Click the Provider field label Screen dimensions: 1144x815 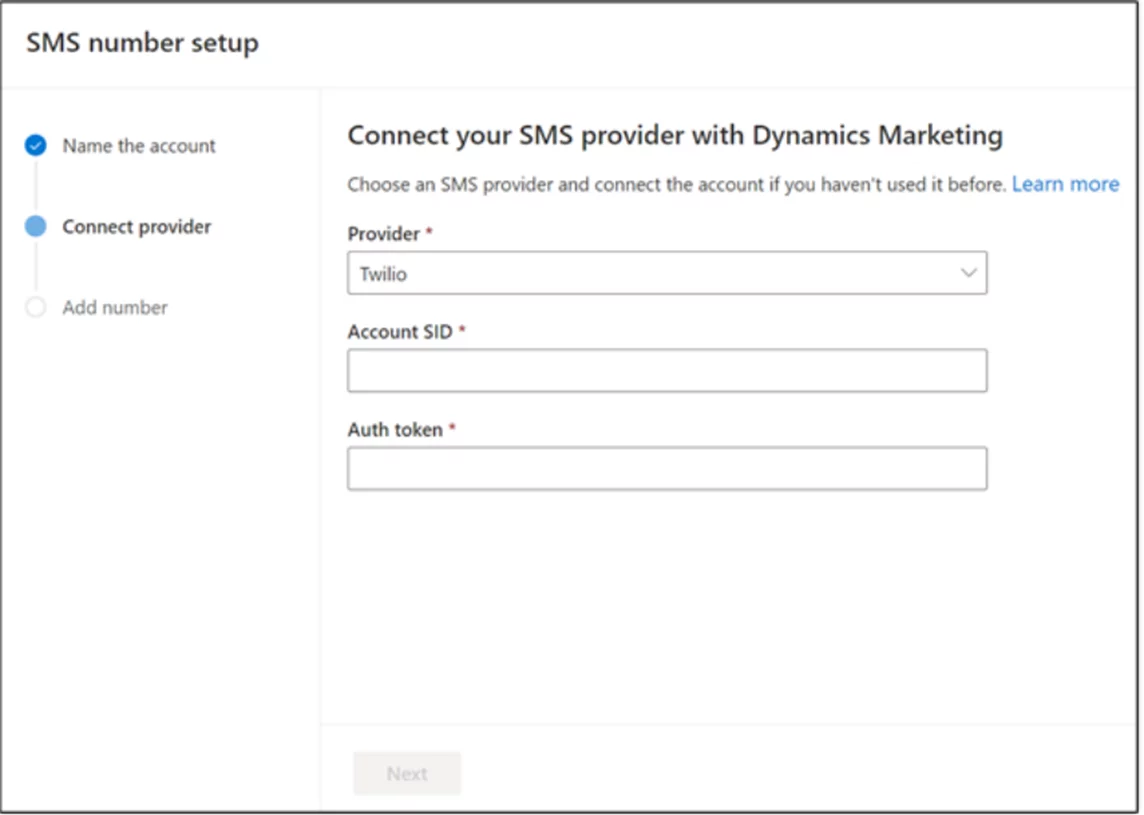coord(384,233)
